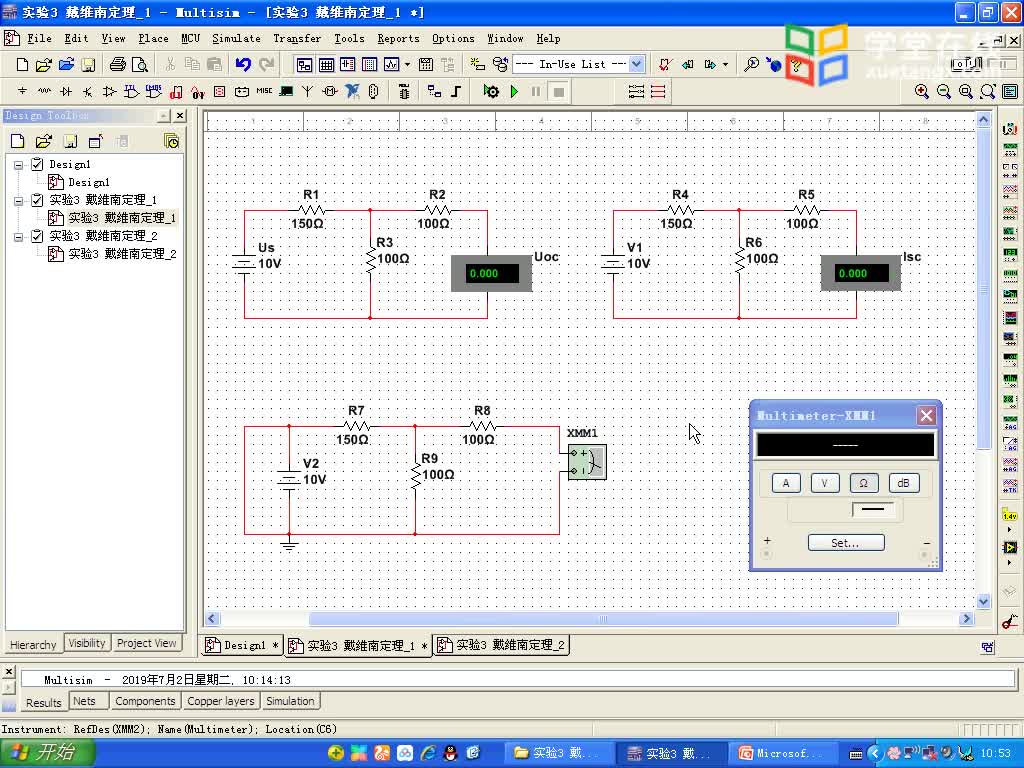Switch the multimeter to decibel mode dB
The width and height of the screenshot is (1024, 768).
[x=903, y=483]
